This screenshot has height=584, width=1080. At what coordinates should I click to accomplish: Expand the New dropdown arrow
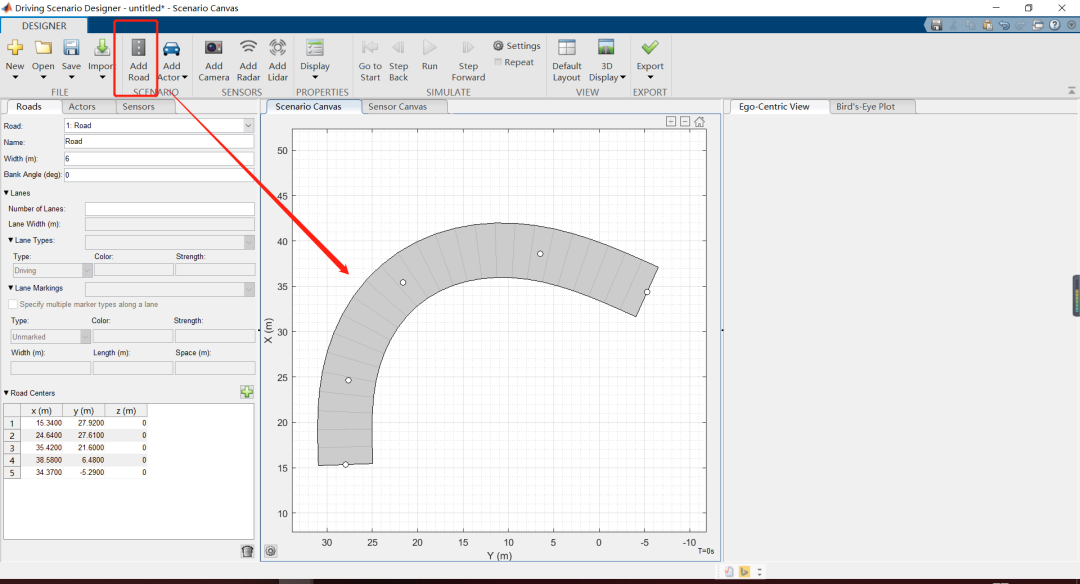click(15, 77)
